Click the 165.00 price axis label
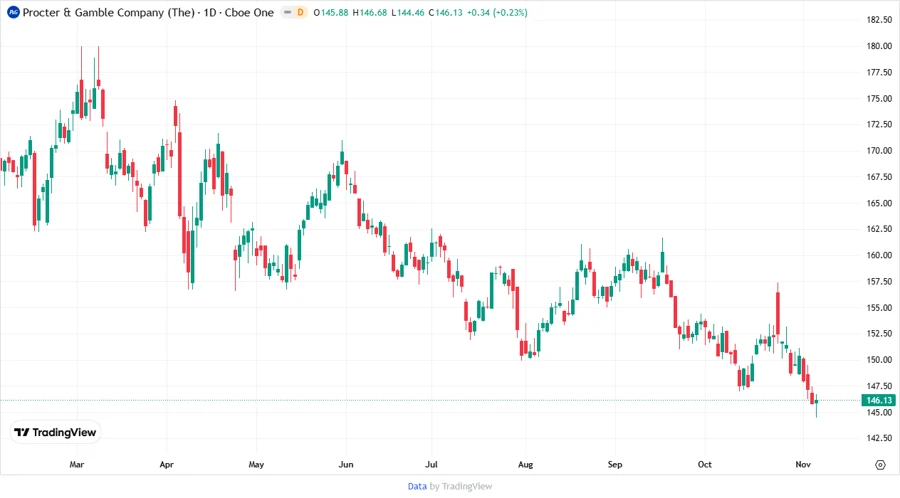 [879, 203]
